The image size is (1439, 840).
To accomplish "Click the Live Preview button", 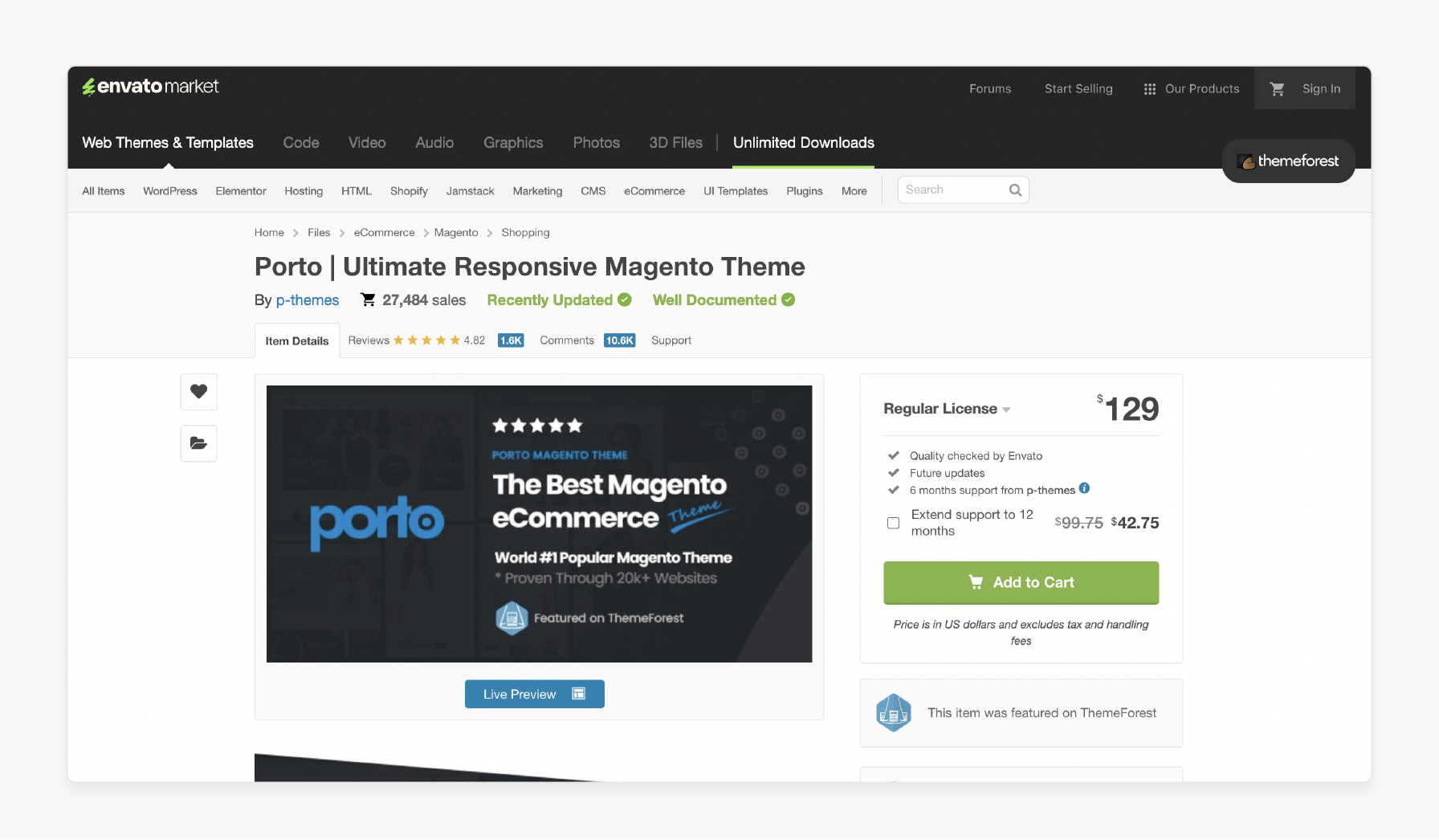I will pos(535,695).
